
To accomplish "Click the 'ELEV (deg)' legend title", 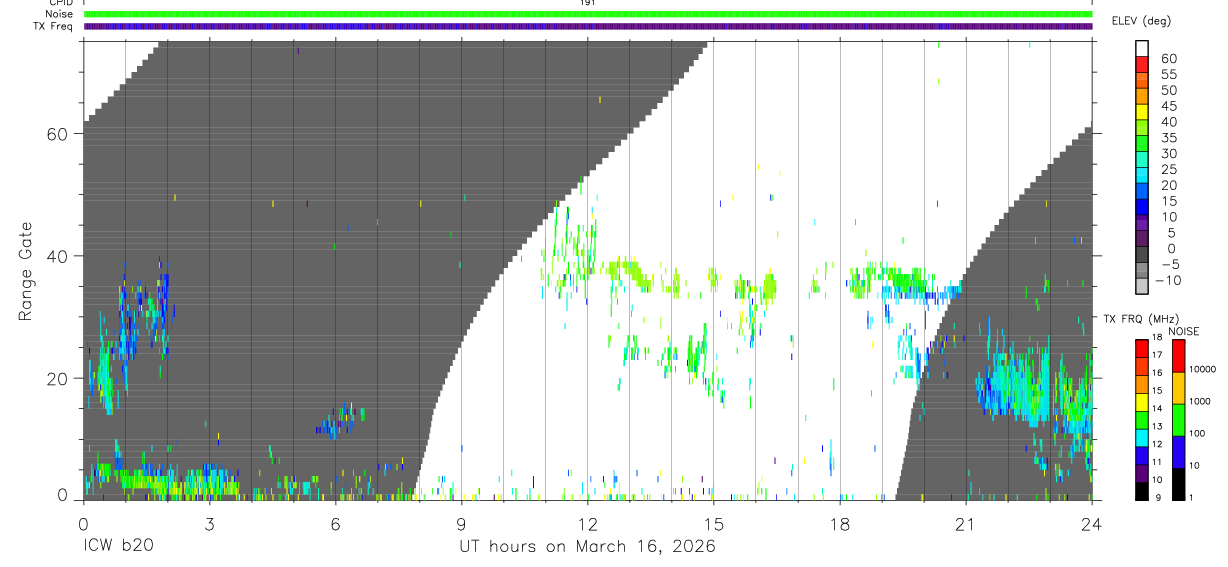I will point(1141,21).
